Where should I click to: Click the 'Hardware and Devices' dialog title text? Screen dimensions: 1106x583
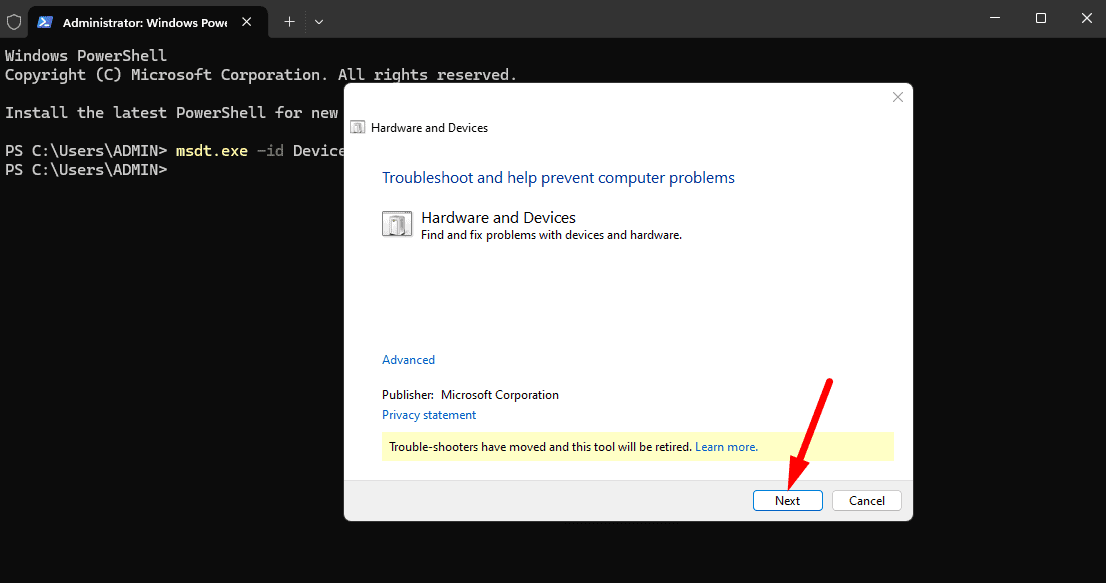[429, 128]
